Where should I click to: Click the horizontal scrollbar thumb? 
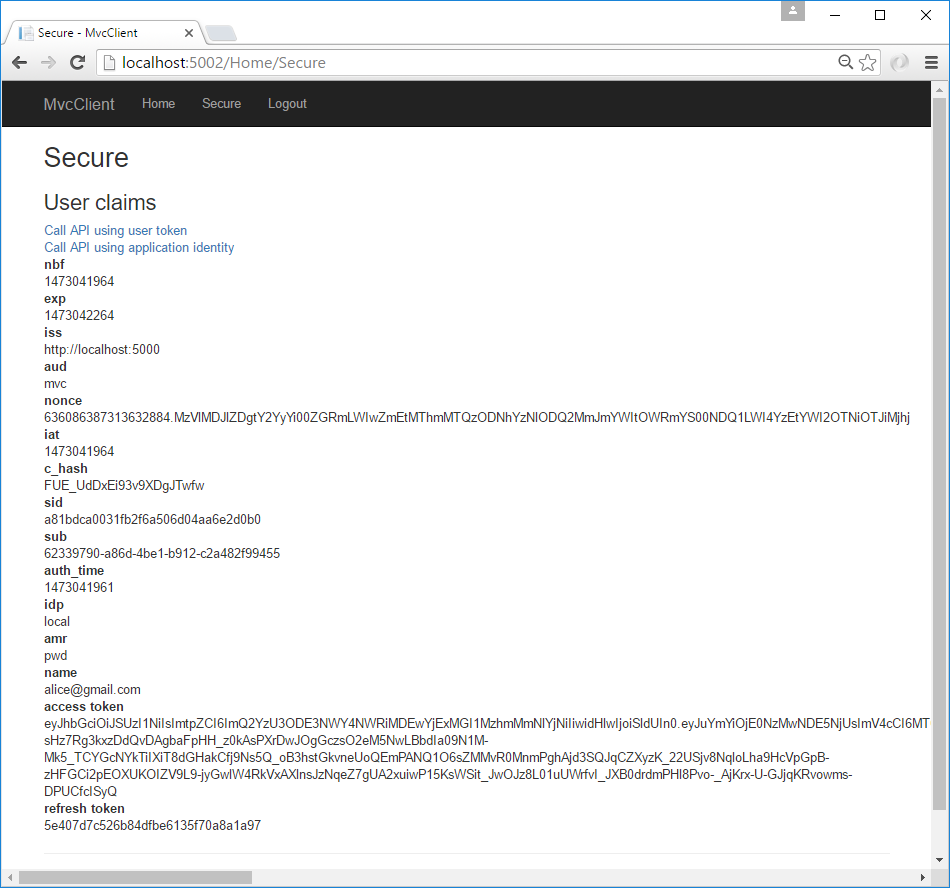pos(135,878)
